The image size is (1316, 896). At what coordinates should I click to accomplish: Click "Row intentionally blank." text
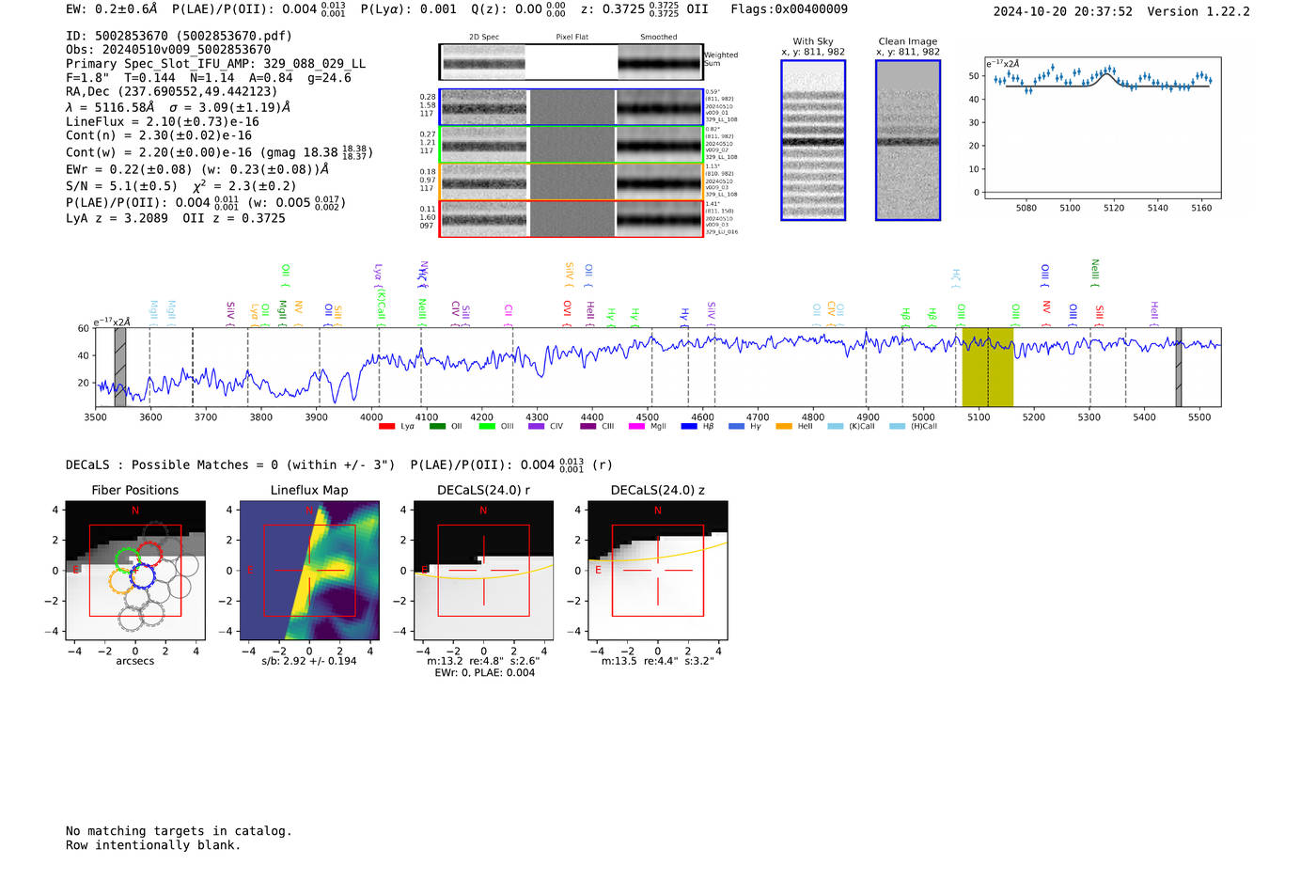point(153,845)
